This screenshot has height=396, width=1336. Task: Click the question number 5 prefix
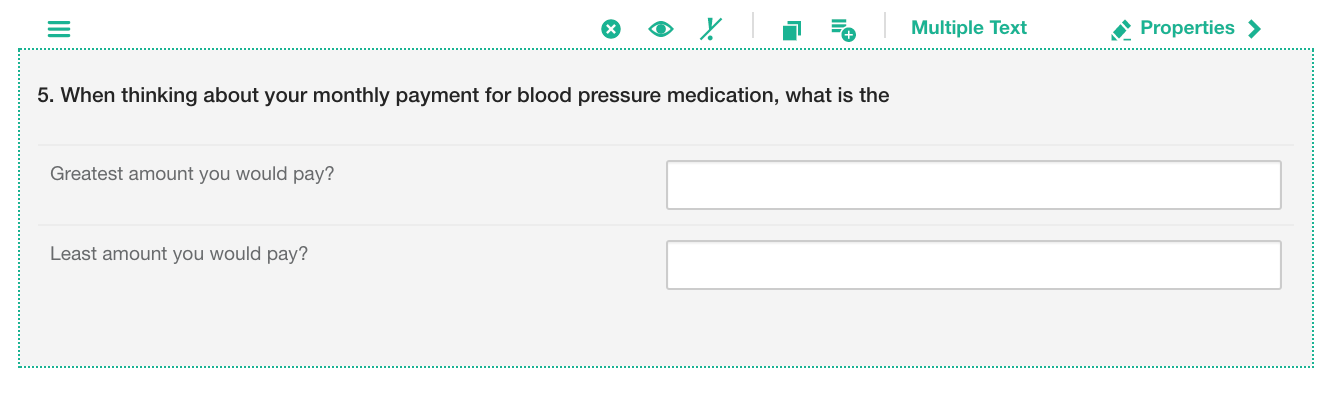click(x=46, y=96)
